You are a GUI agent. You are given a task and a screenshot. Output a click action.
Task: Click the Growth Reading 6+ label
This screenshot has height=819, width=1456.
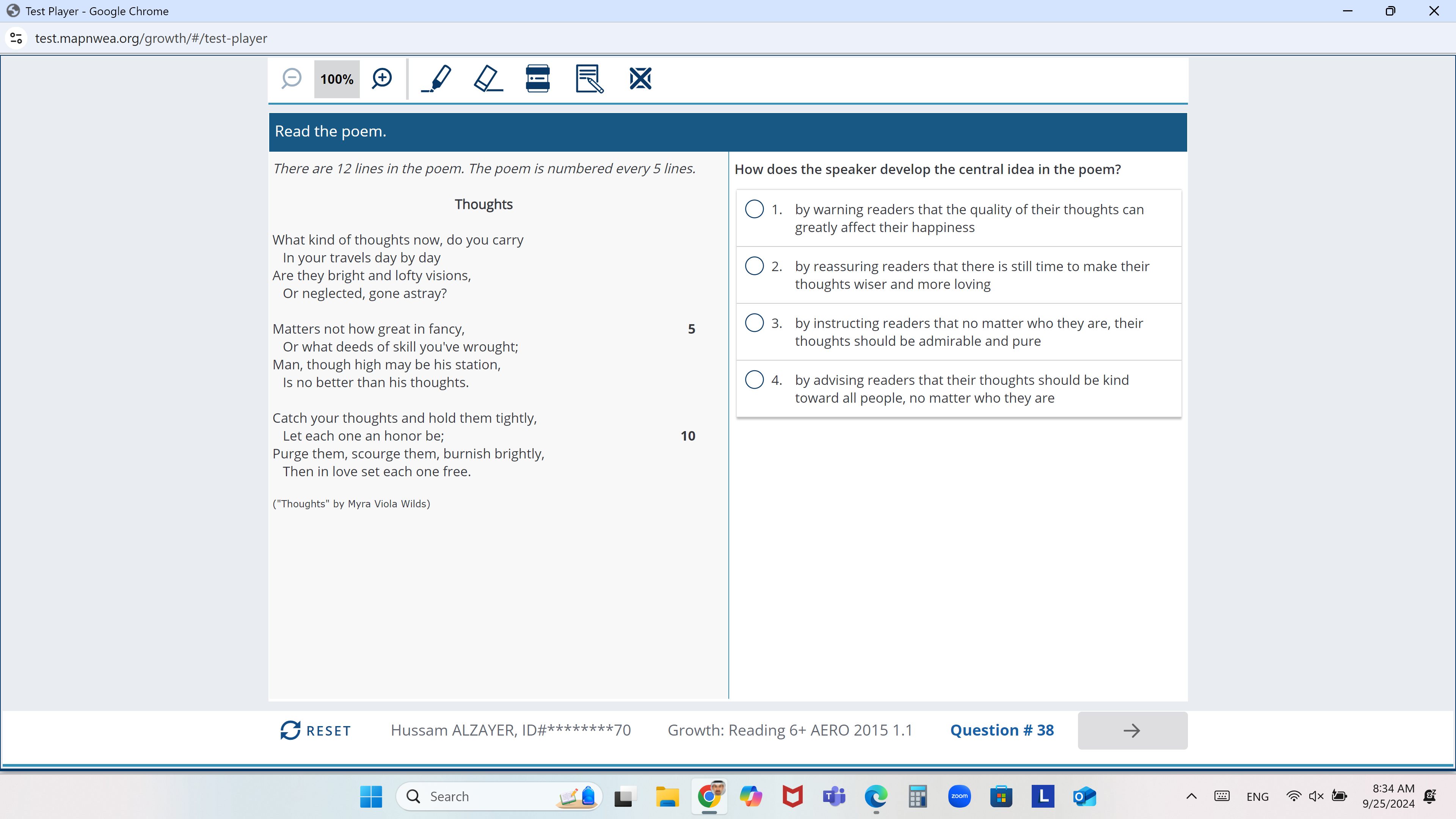point(790,730)
